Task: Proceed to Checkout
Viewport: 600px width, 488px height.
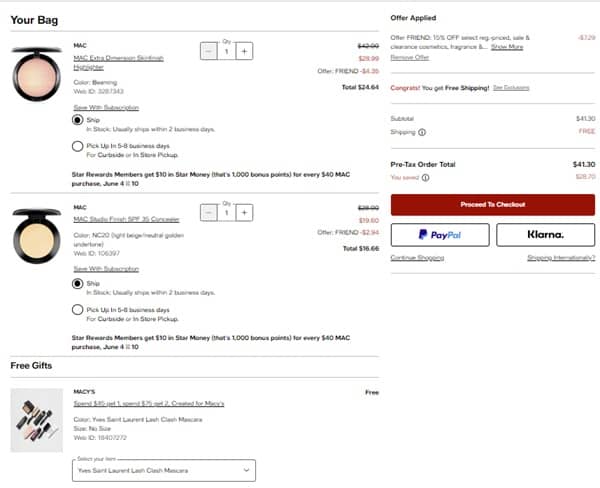Action: 492,204
